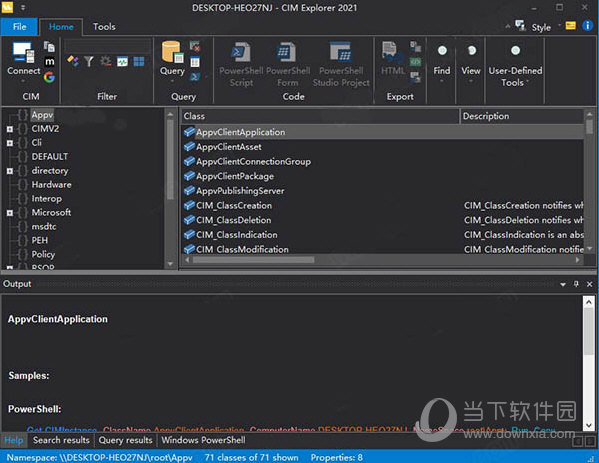The image size is (599, 463).
Task: Click the blue info icon top right
Action: tap(588, 26)
